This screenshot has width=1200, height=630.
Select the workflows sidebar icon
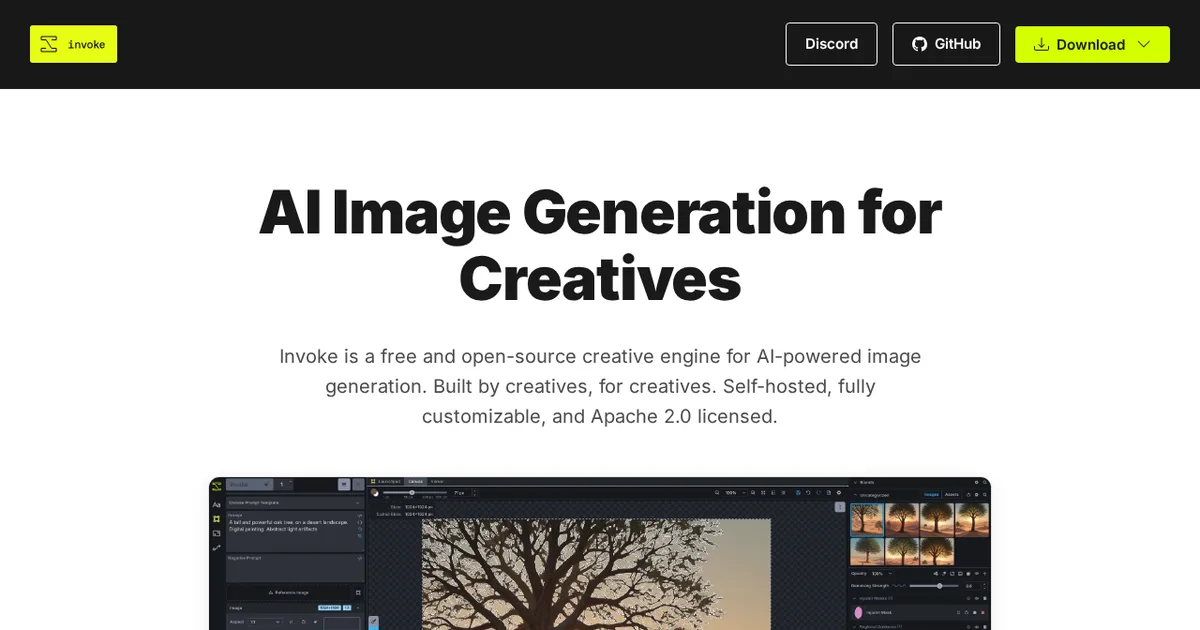coord(217,548)
